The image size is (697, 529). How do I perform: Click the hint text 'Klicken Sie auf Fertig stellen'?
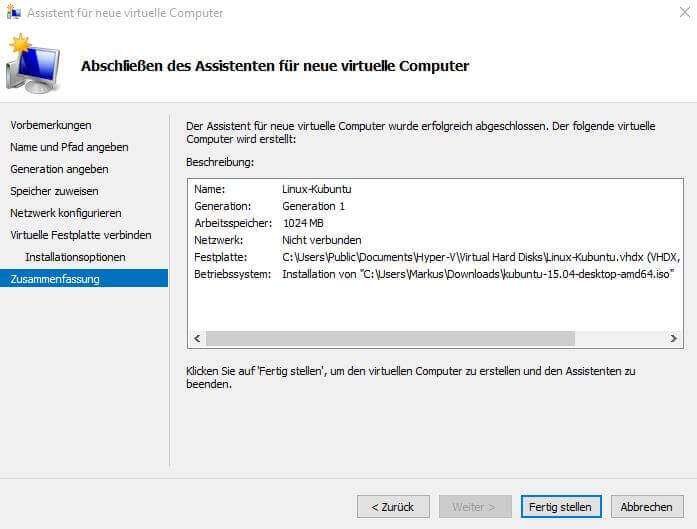[411, 377]
